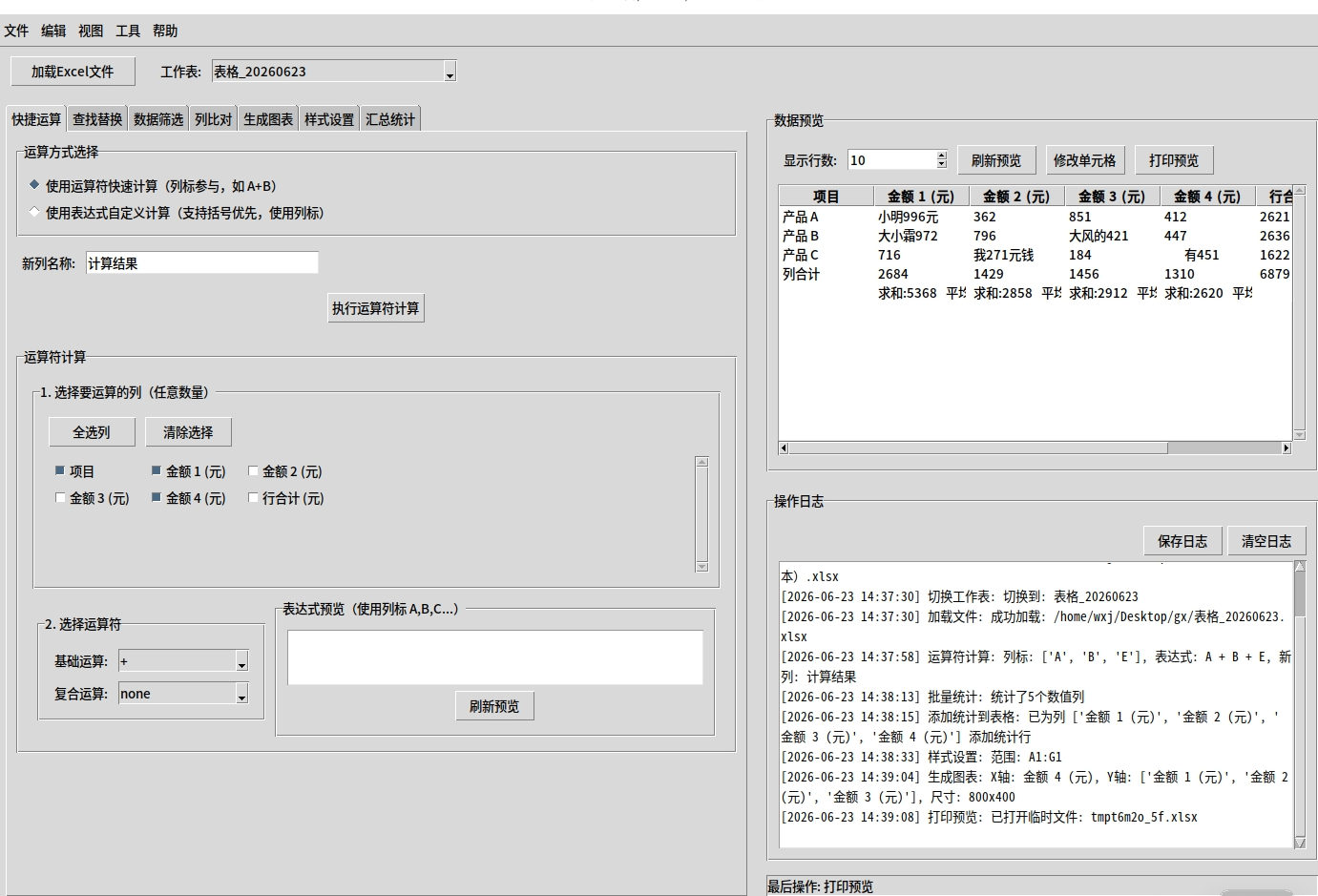
Task: Click the 修改单元格 button
Action: [1084, 160]
